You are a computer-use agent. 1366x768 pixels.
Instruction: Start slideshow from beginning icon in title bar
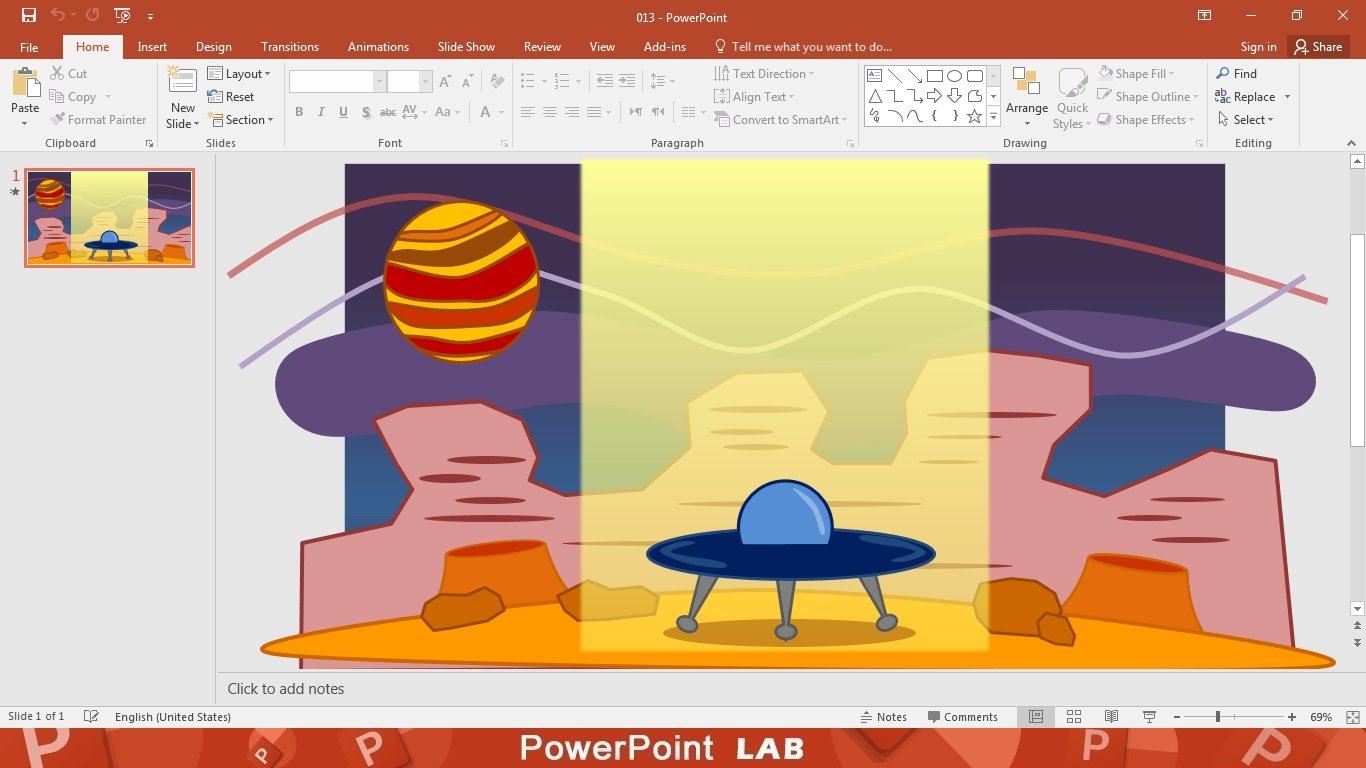tap(122, 16)
